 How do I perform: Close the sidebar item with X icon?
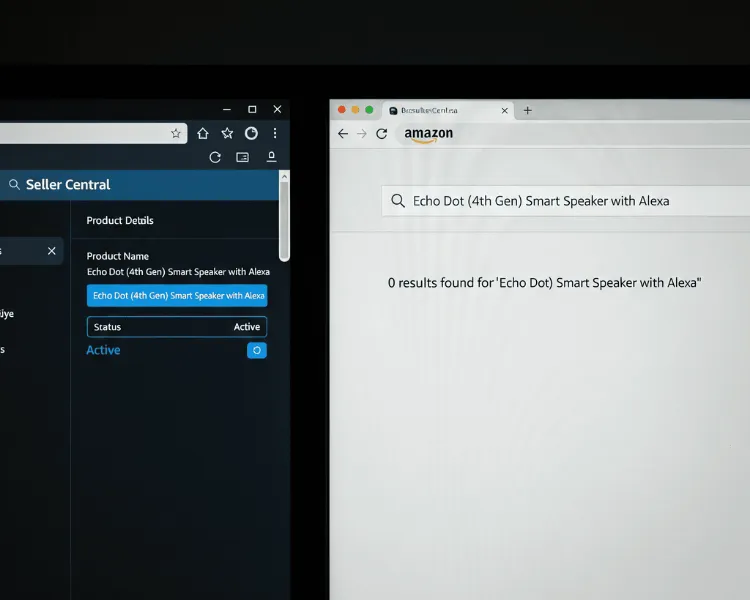[x=52, y=251]
